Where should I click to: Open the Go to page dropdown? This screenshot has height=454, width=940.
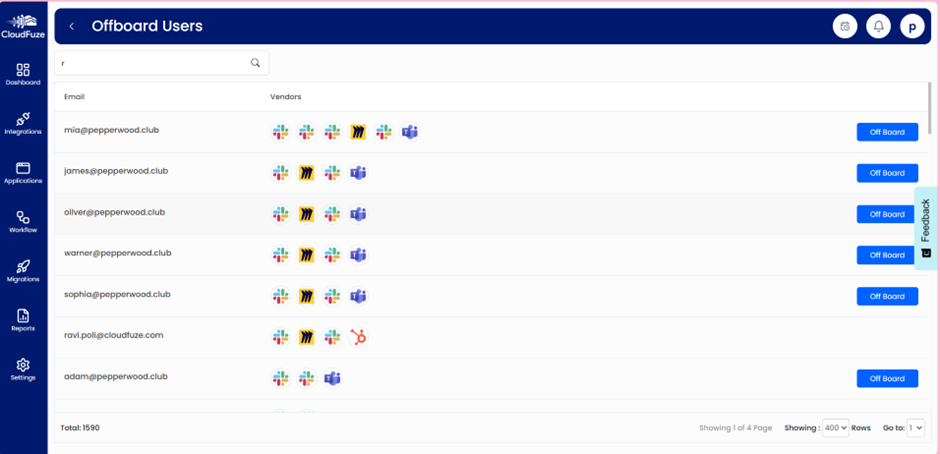[915, 428]
